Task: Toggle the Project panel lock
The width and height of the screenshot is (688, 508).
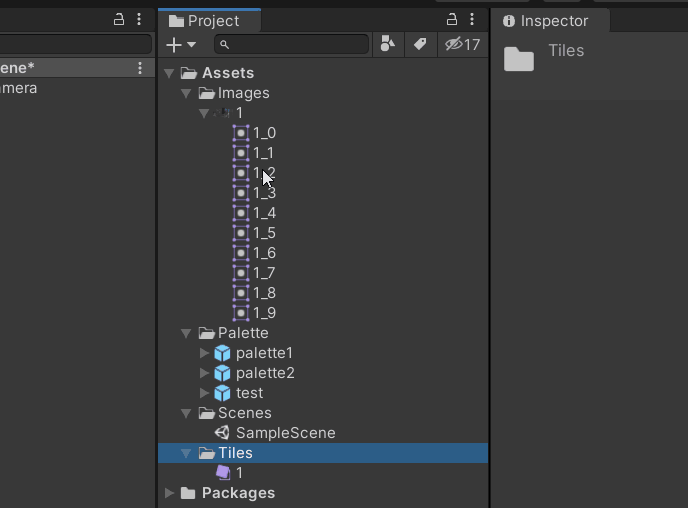Action: point(451,19)
